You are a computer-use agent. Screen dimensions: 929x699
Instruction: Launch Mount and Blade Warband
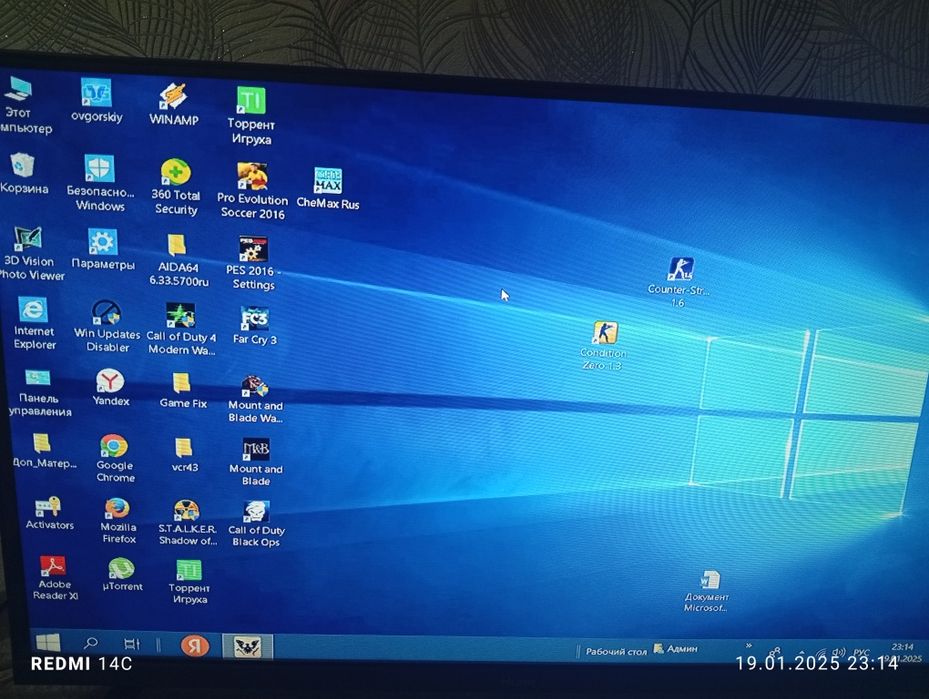coord(255,399)
